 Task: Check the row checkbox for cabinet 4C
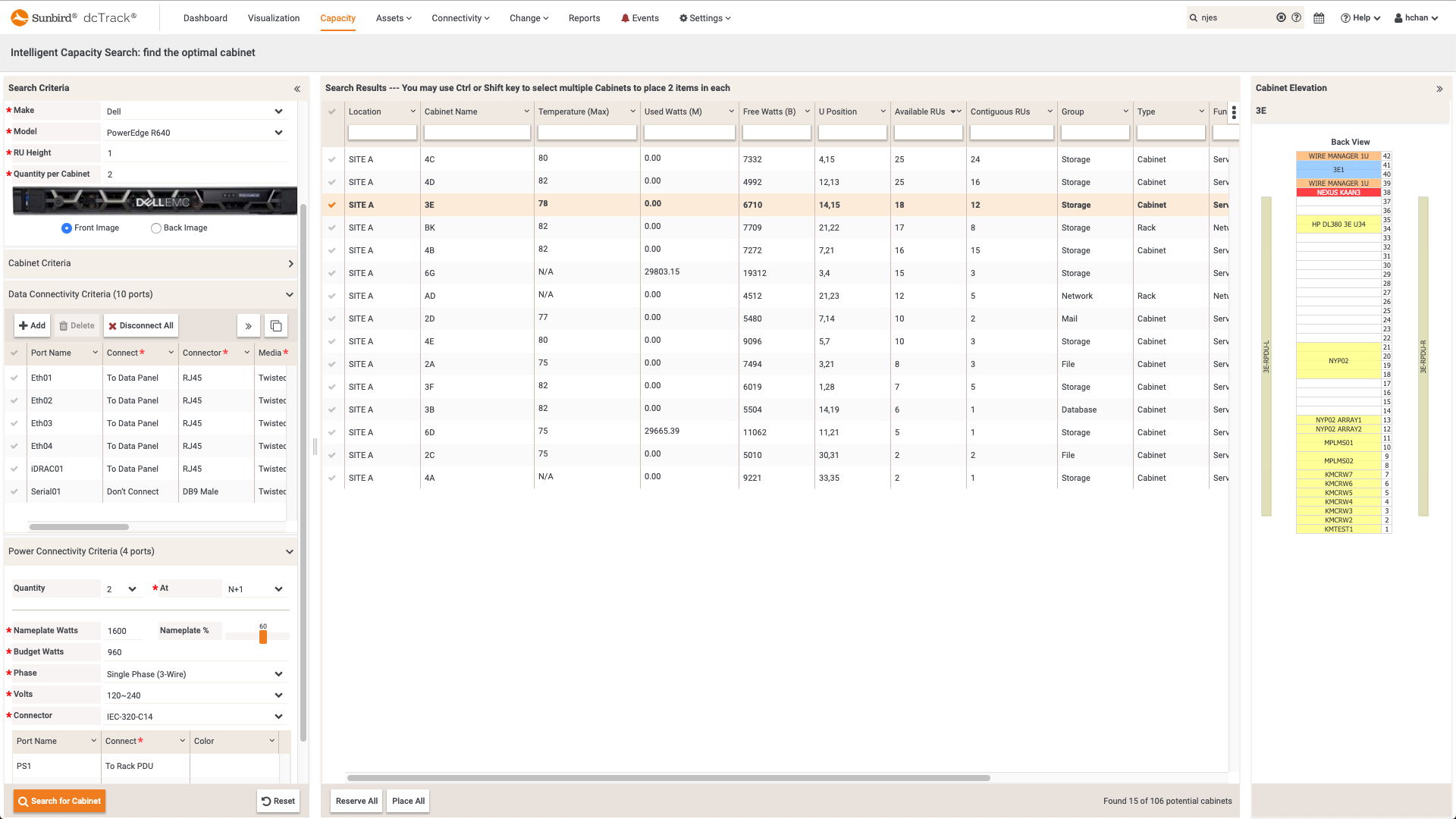pos(332,159)
